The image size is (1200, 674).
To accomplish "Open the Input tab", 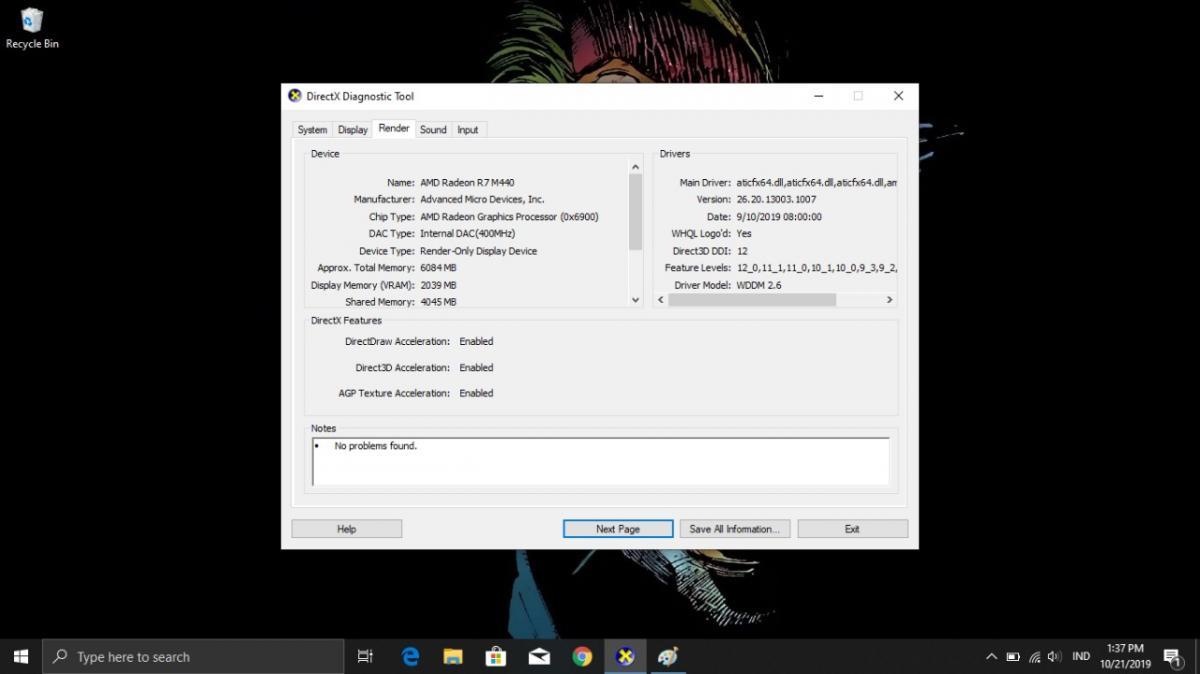I will 467,130.
